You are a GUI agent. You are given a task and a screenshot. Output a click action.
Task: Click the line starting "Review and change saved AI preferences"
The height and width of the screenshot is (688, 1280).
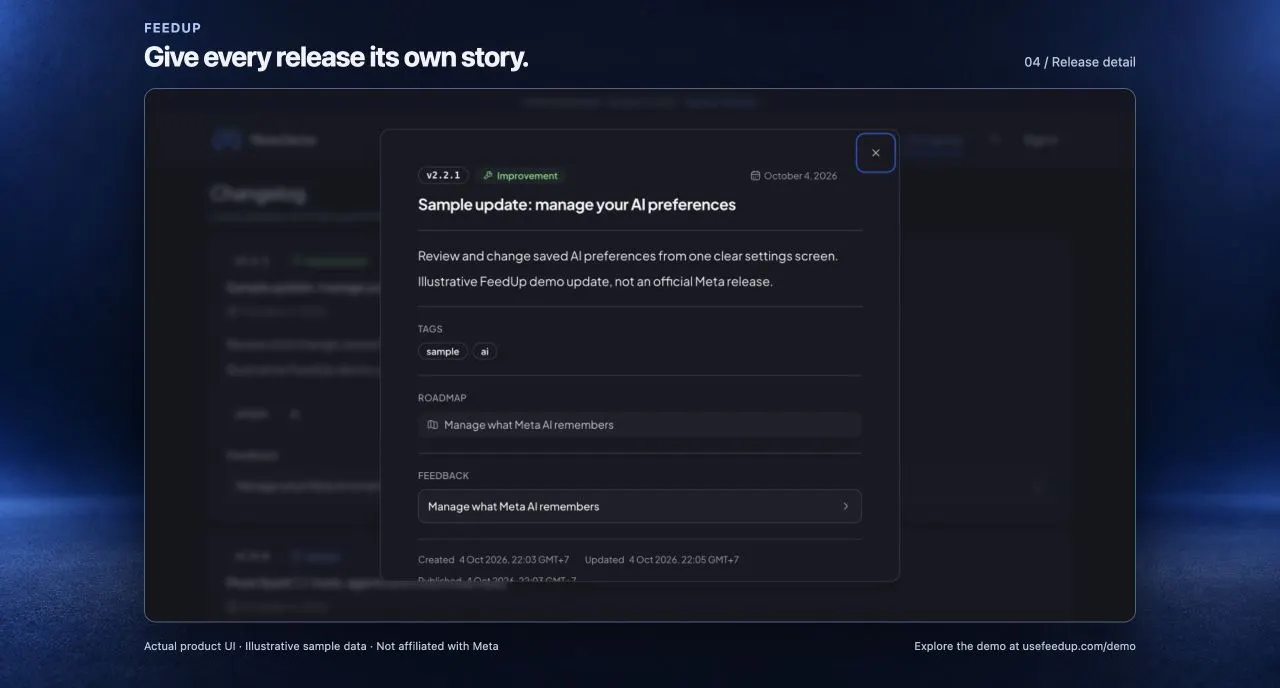[628, 256]
